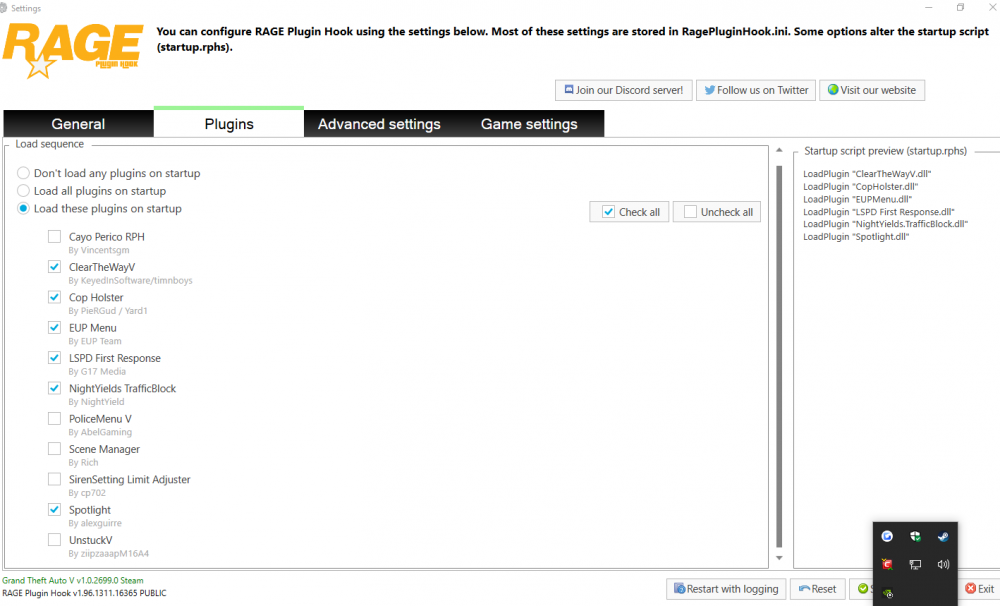Click the volume speaker tray icon

point(943,564)
